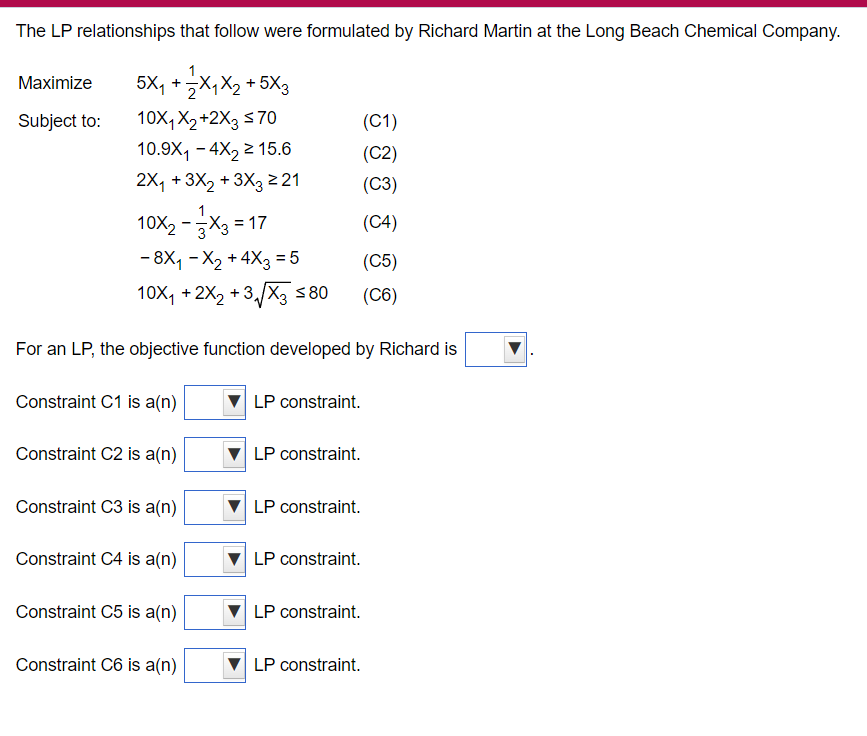Viewport: 867px width, 736px height.
Task: Click the arrow icon on Constraint C6 selector
Action: 233,664
